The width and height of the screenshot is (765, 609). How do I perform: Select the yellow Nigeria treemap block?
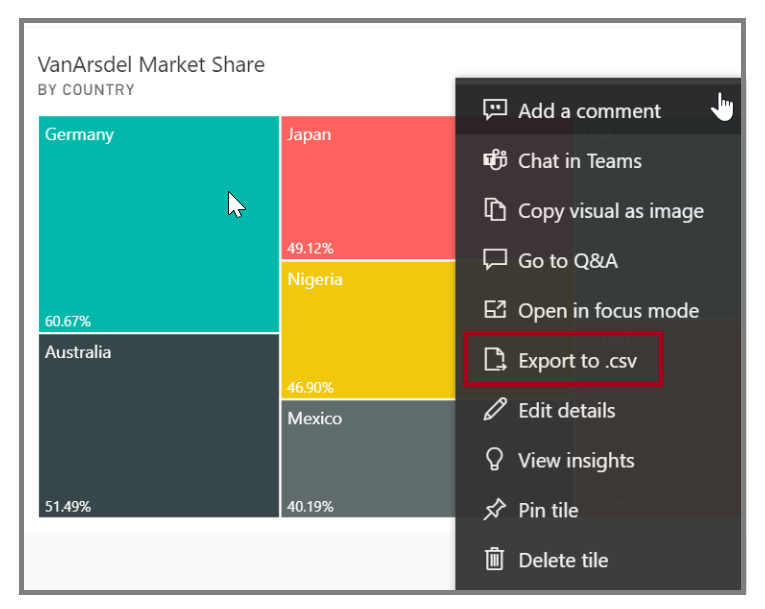click(x=368, y=330)
